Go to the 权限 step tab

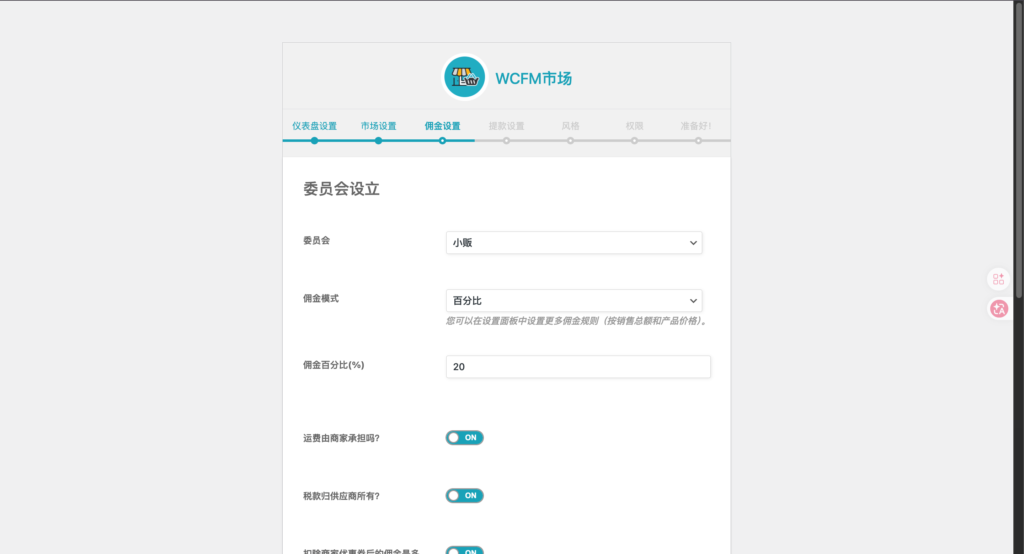tap(634, 126)
